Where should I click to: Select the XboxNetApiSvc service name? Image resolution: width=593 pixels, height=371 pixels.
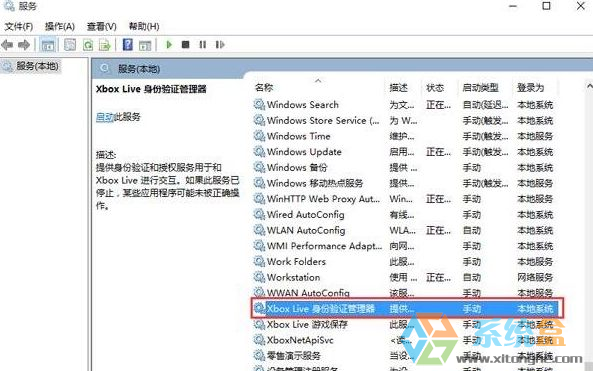pos(300,340)
